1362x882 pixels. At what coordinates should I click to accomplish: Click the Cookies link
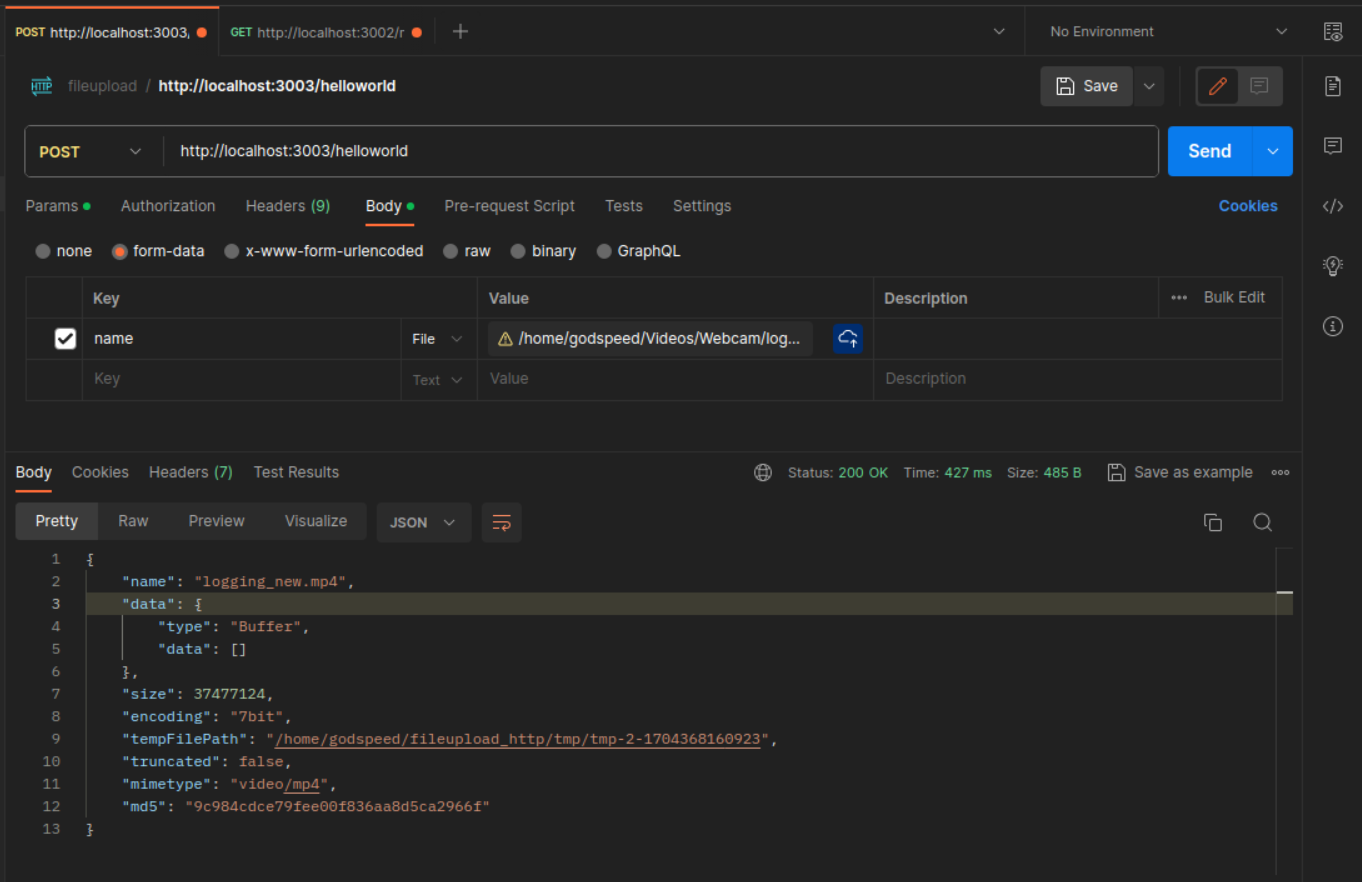pos(1248,206)
